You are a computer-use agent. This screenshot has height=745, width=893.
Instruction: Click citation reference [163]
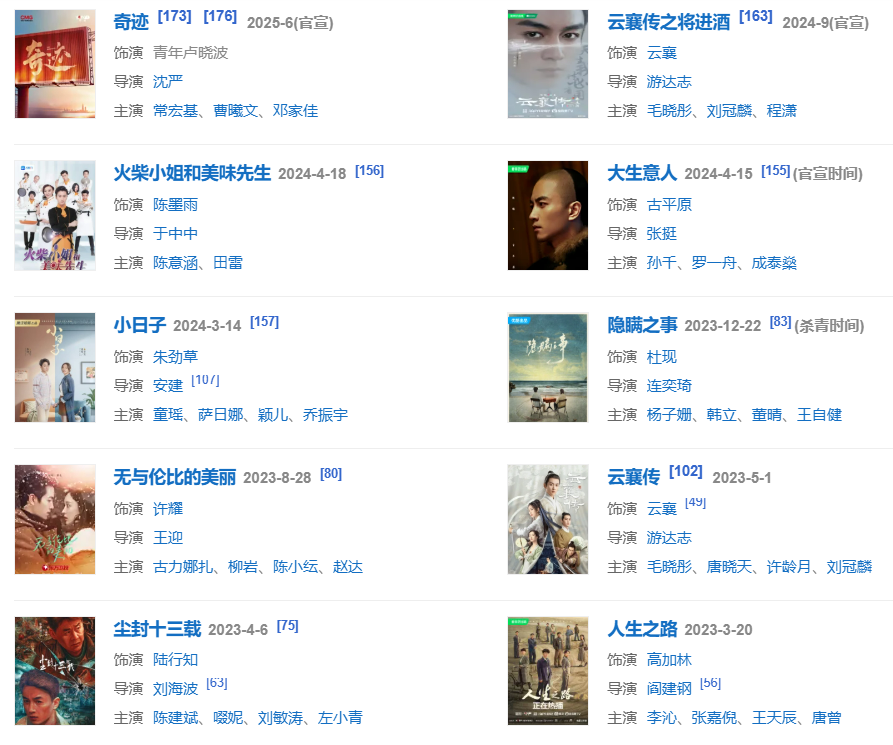point(756,17)
